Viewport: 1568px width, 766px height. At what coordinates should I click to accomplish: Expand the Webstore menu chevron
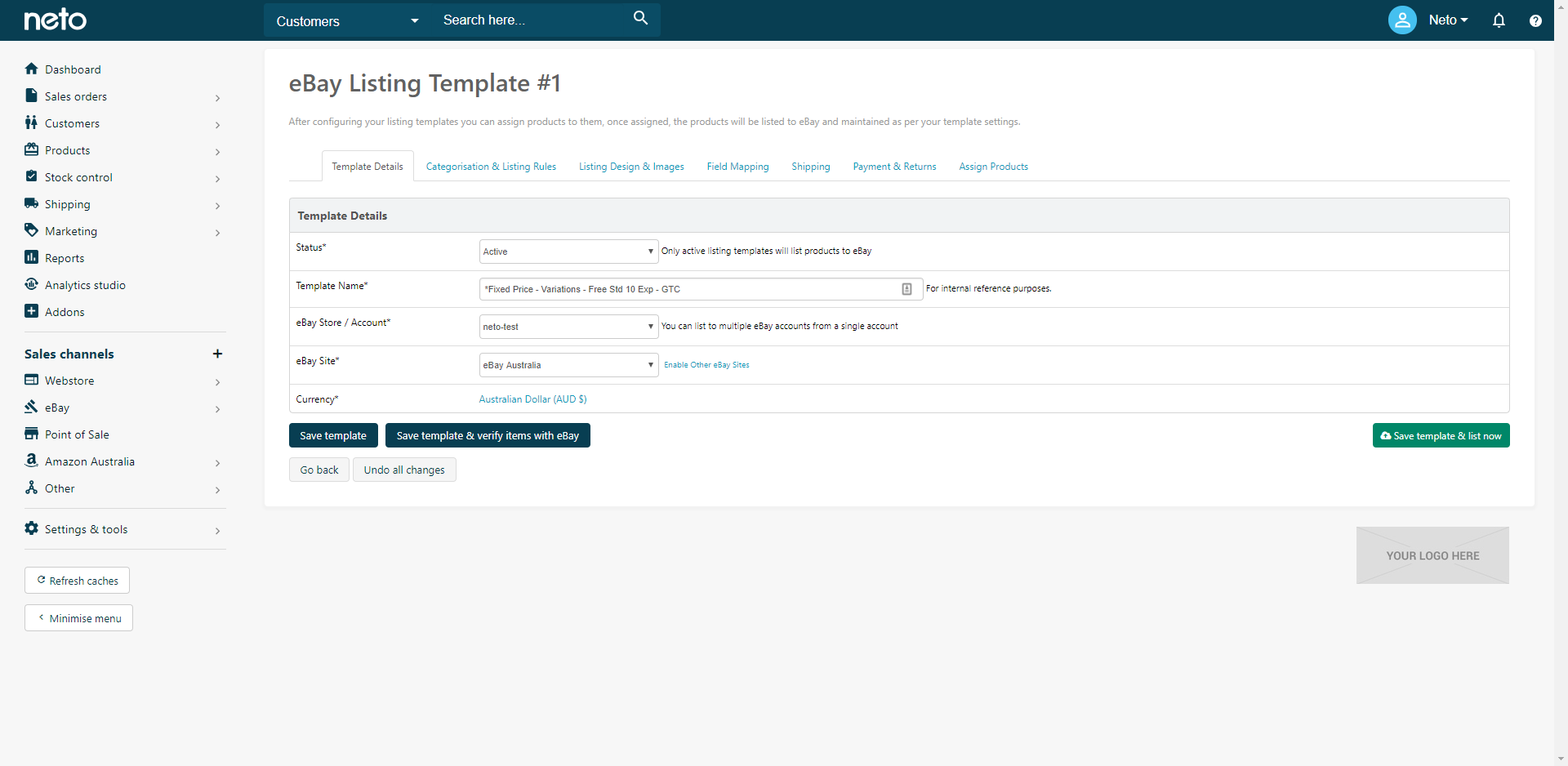click(x=217, y=382)
